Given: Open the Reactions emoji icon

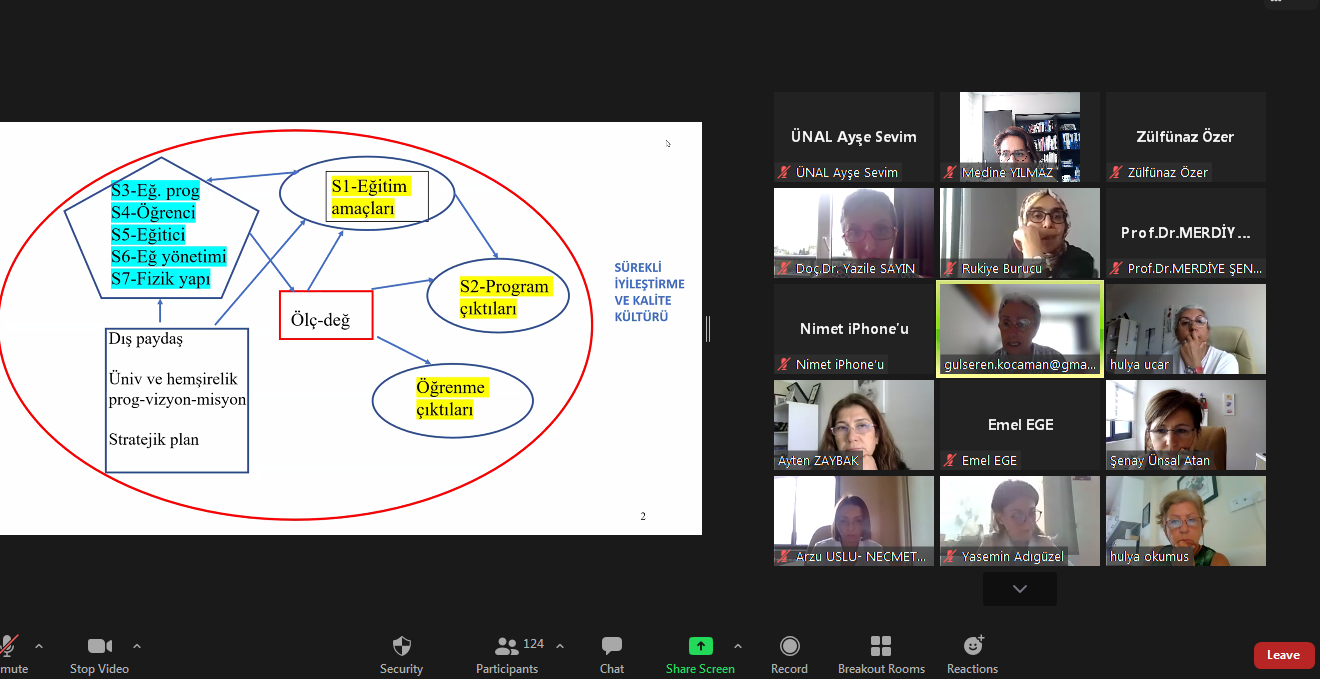Looking at the screenshot, I should pos(973,646).
